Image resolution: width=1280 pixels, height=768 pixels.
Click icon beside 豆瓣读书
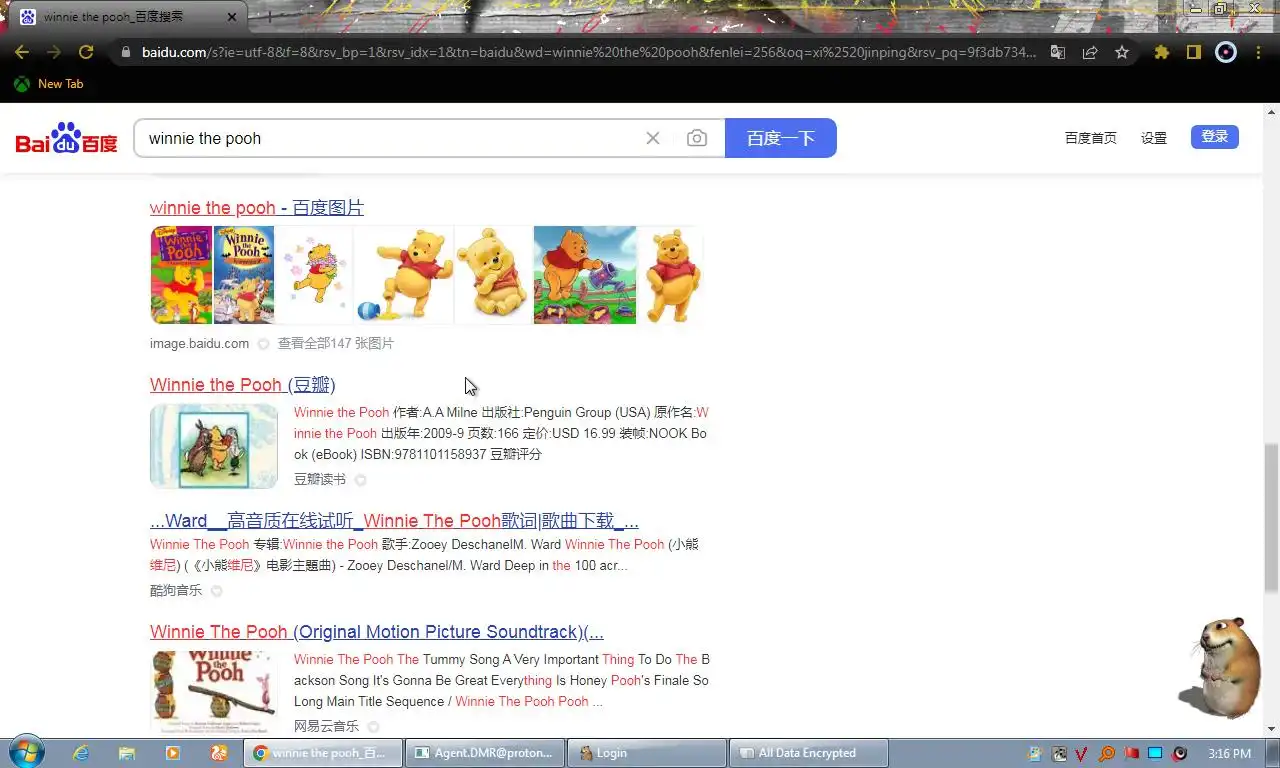click(360, 480)
